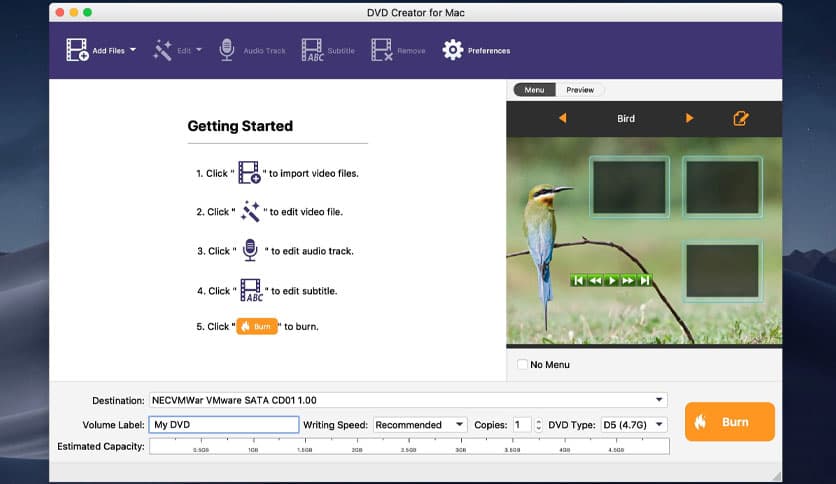Enable the No Menu checkbox

point(522,365)
